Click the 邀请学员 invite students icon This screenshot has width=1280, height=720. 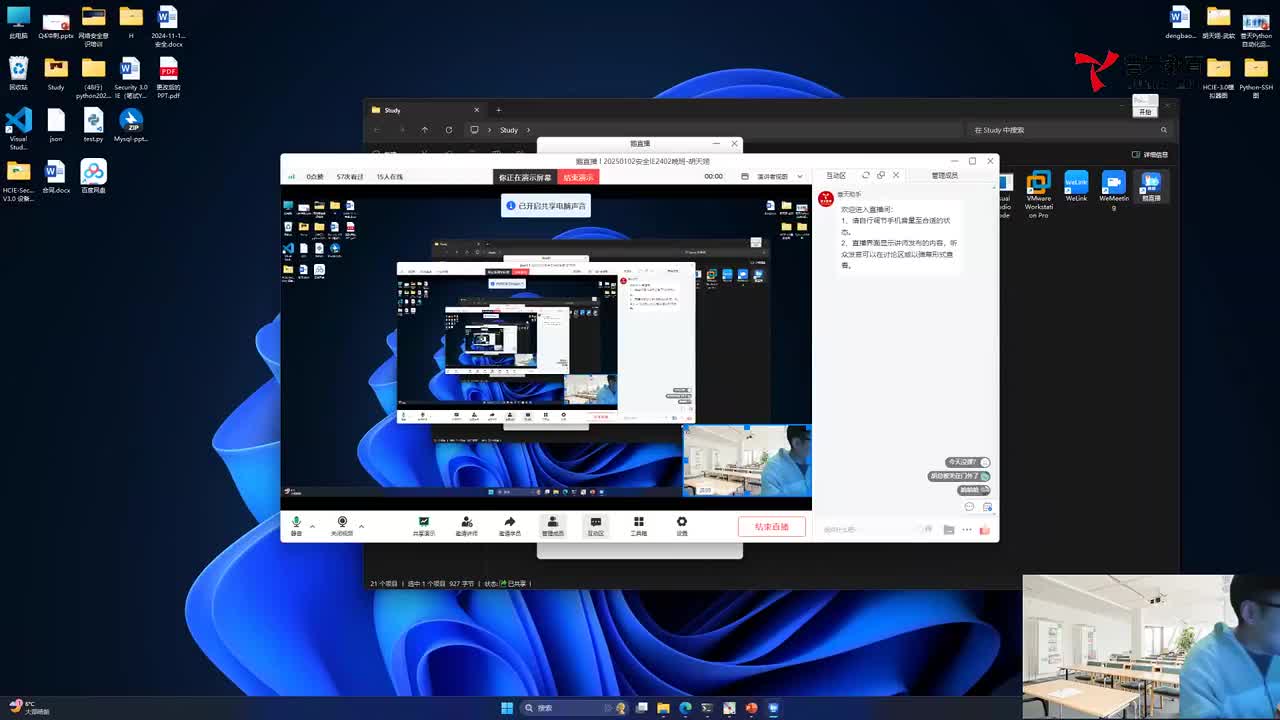[510, 525]
